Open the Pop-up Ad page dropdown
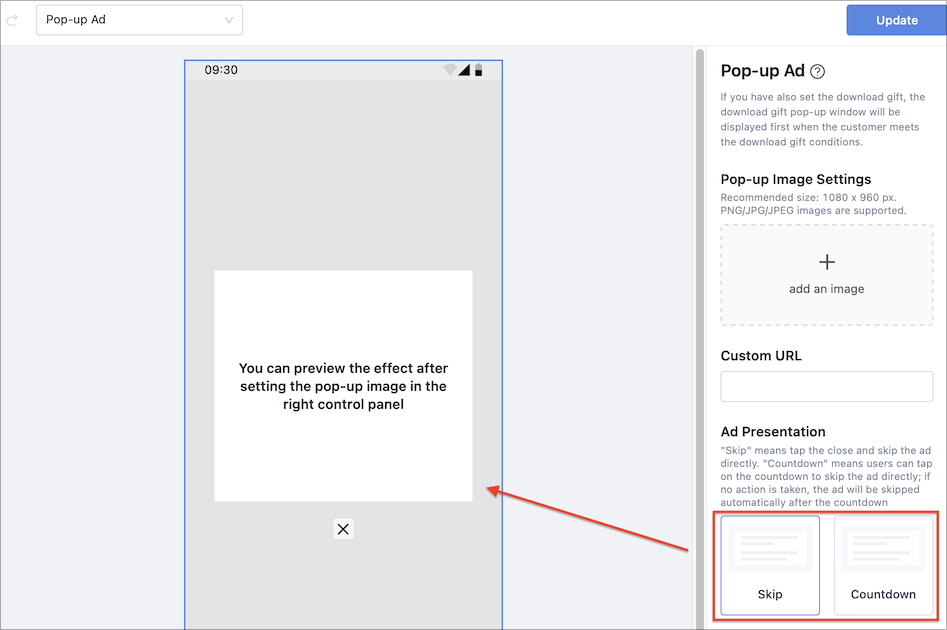947x630 pixels. point(140,20)
